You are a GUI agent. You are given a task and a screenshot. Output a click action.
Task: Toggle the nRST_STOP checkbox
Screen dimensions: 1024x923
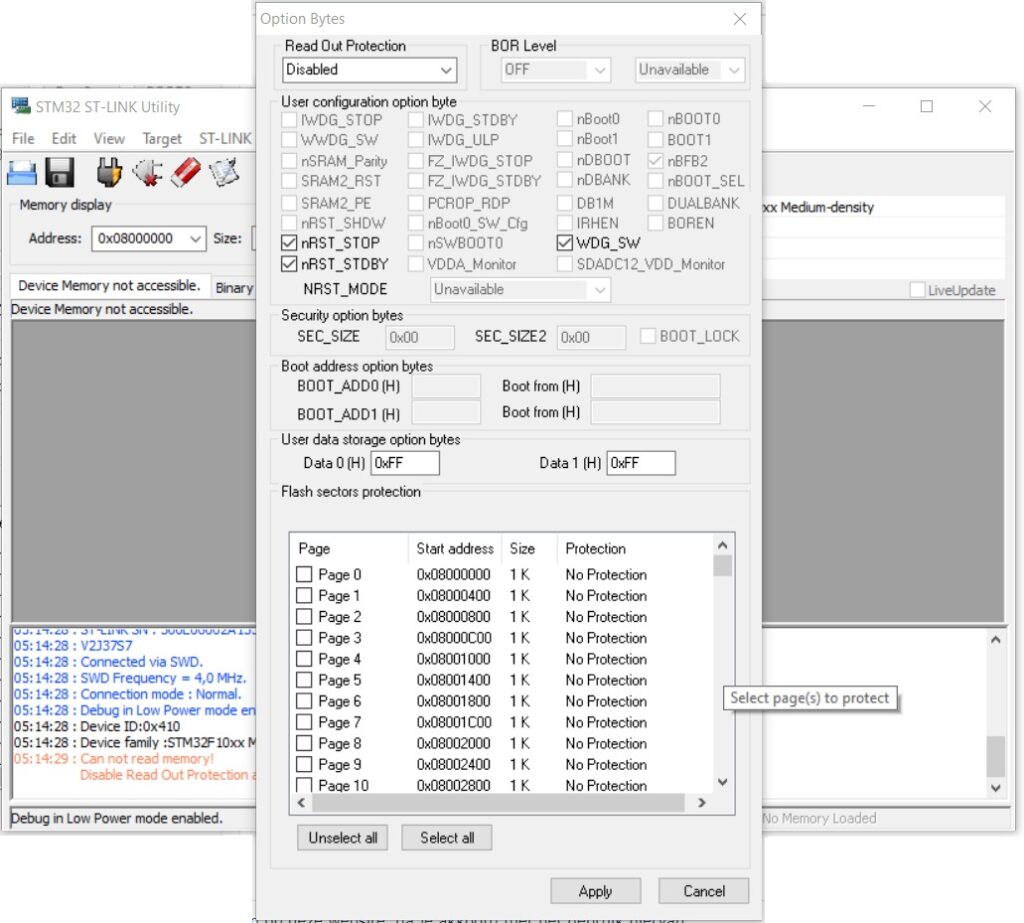point(289,243)
